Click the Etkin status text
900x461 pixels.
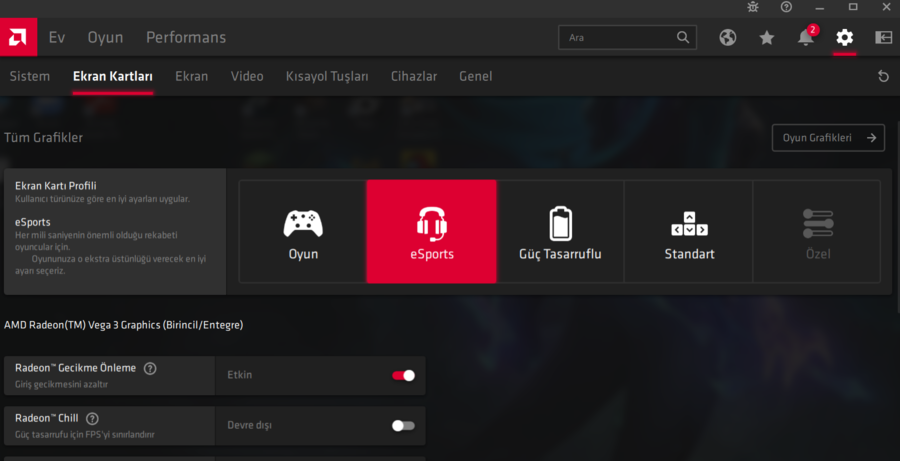point(239,375)
